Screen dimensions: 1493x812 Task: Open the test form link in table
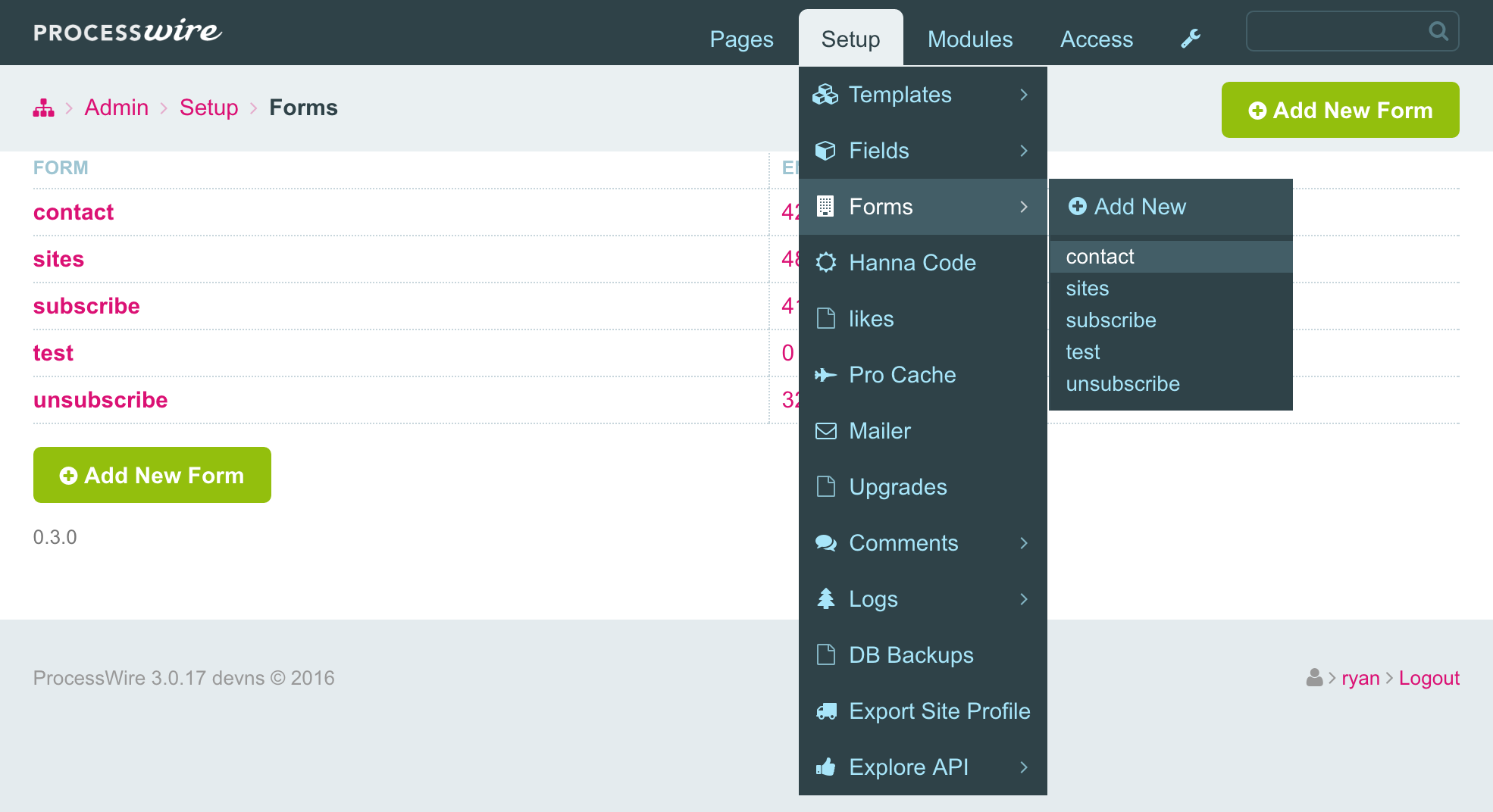53,353
